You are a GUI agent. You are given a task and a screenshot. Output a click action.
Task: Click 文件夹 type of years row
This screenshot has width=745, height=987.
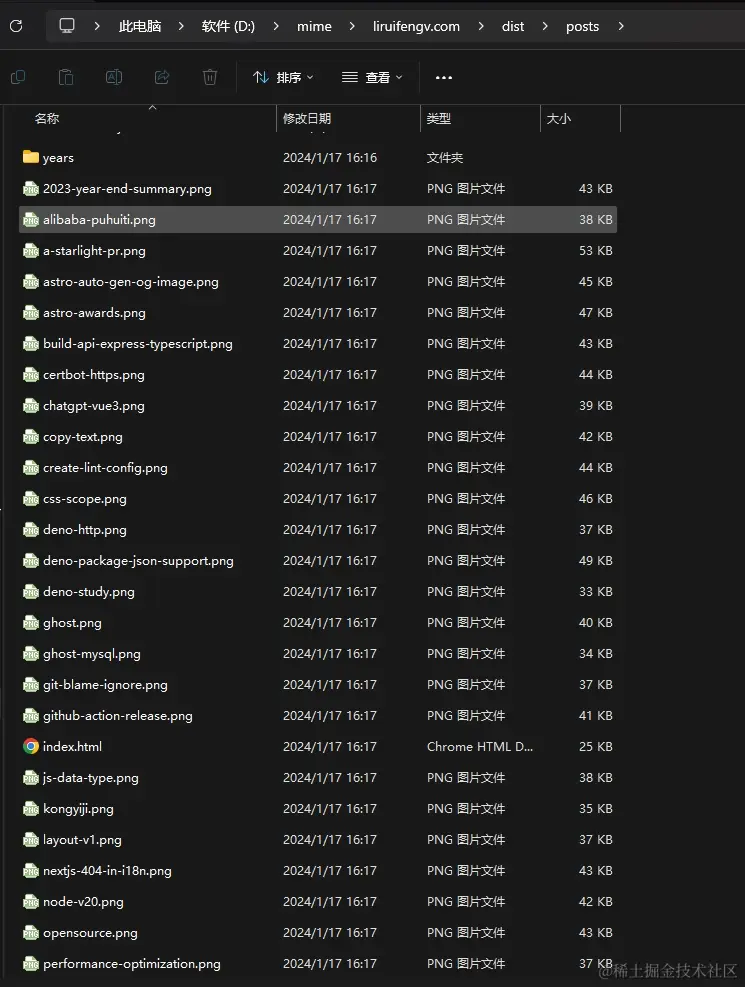coord(445,157)
